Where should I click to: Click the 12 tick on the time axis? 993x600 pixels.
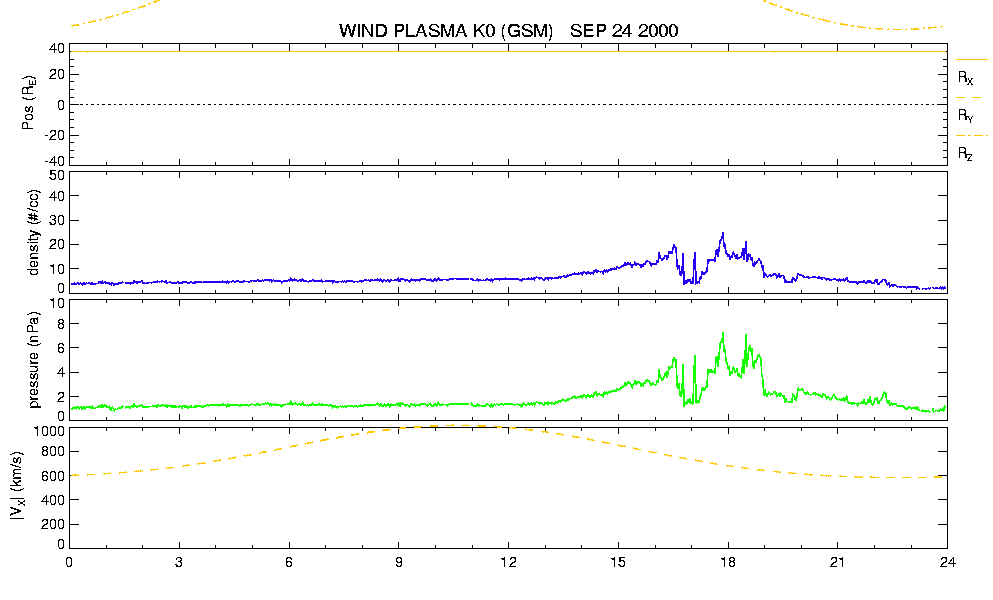coord(509,562)
